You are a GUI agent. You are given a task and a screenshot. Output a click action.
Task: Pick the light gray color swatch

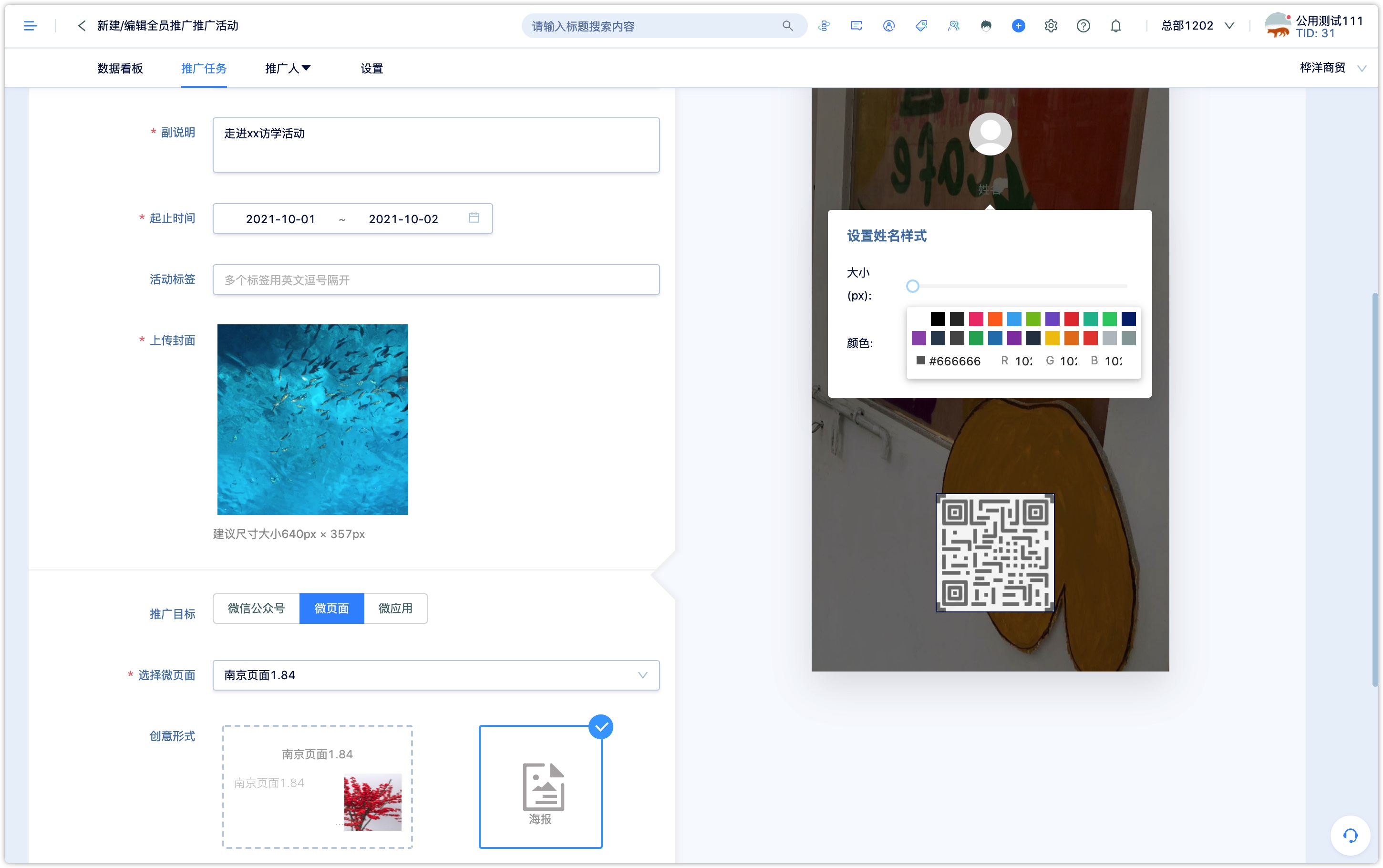pos(1109,338)
